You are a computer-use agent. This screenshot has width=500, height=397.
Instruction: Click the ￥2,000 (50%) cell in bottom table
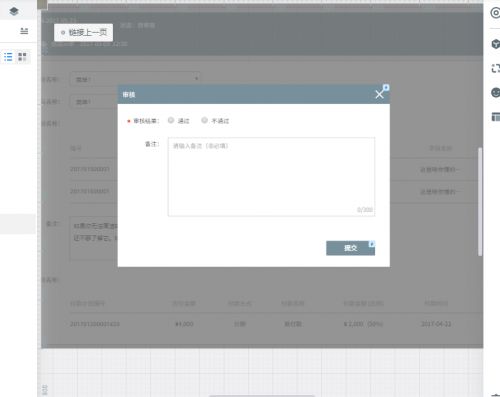pos(363,324)
